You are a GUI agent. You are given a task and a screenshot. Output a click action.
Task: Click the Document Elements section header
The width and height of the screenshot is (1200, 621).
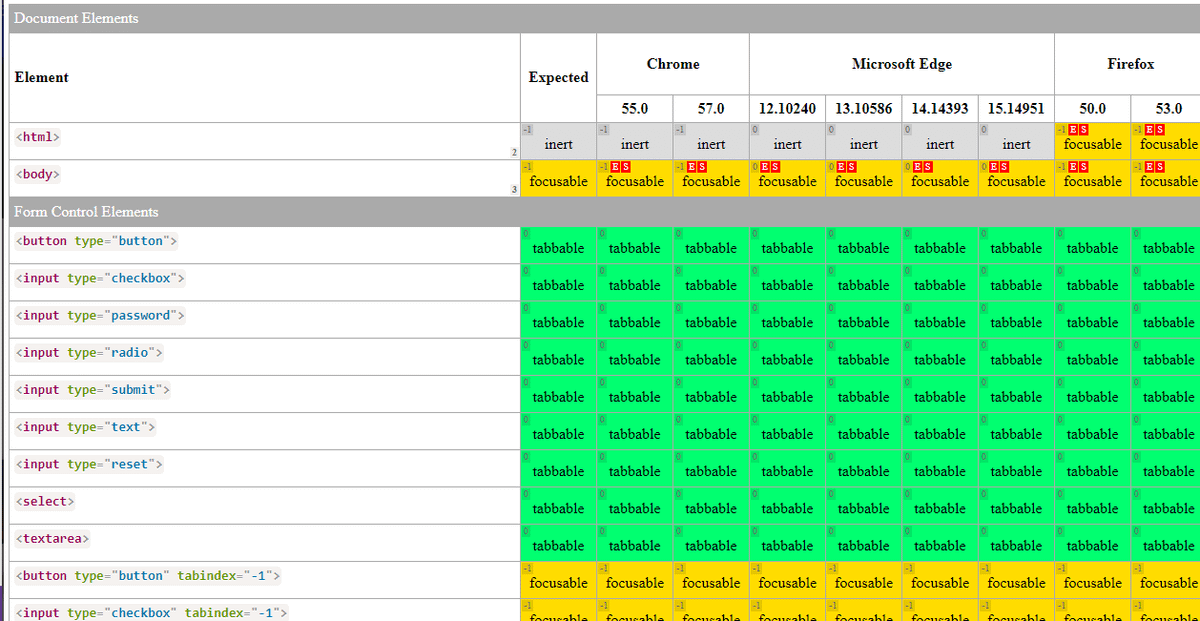(77, 18)
